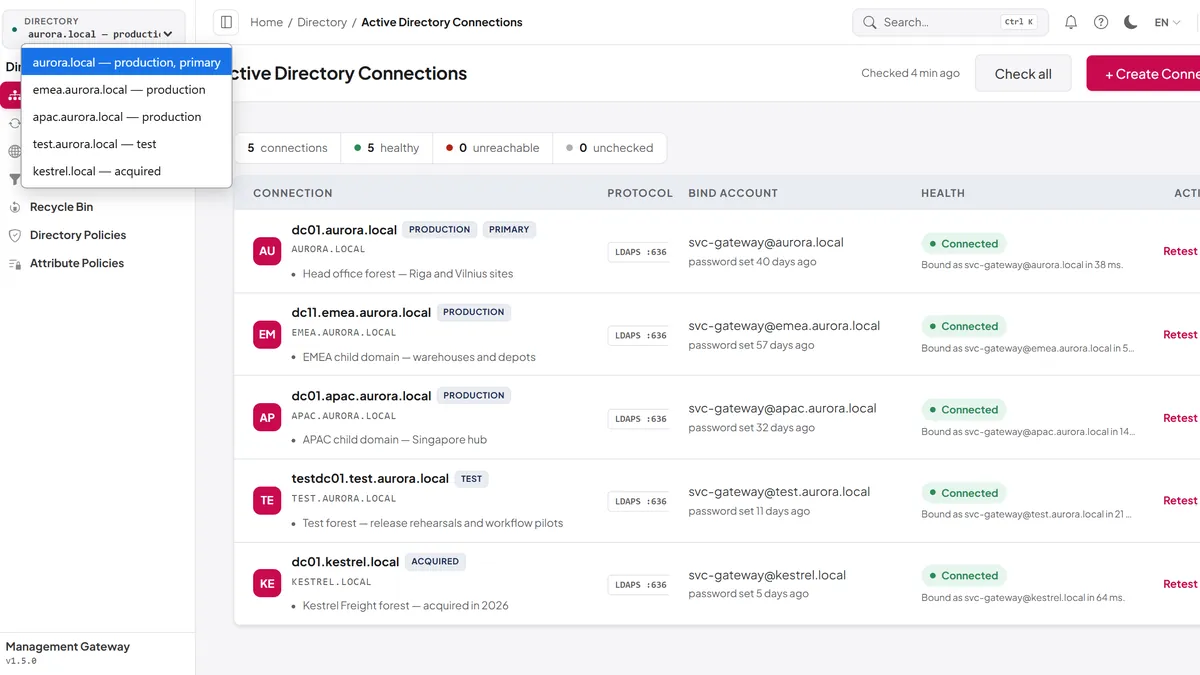Switch to dark mode with moon icon
The image size is (1200, 675).
1131,22
